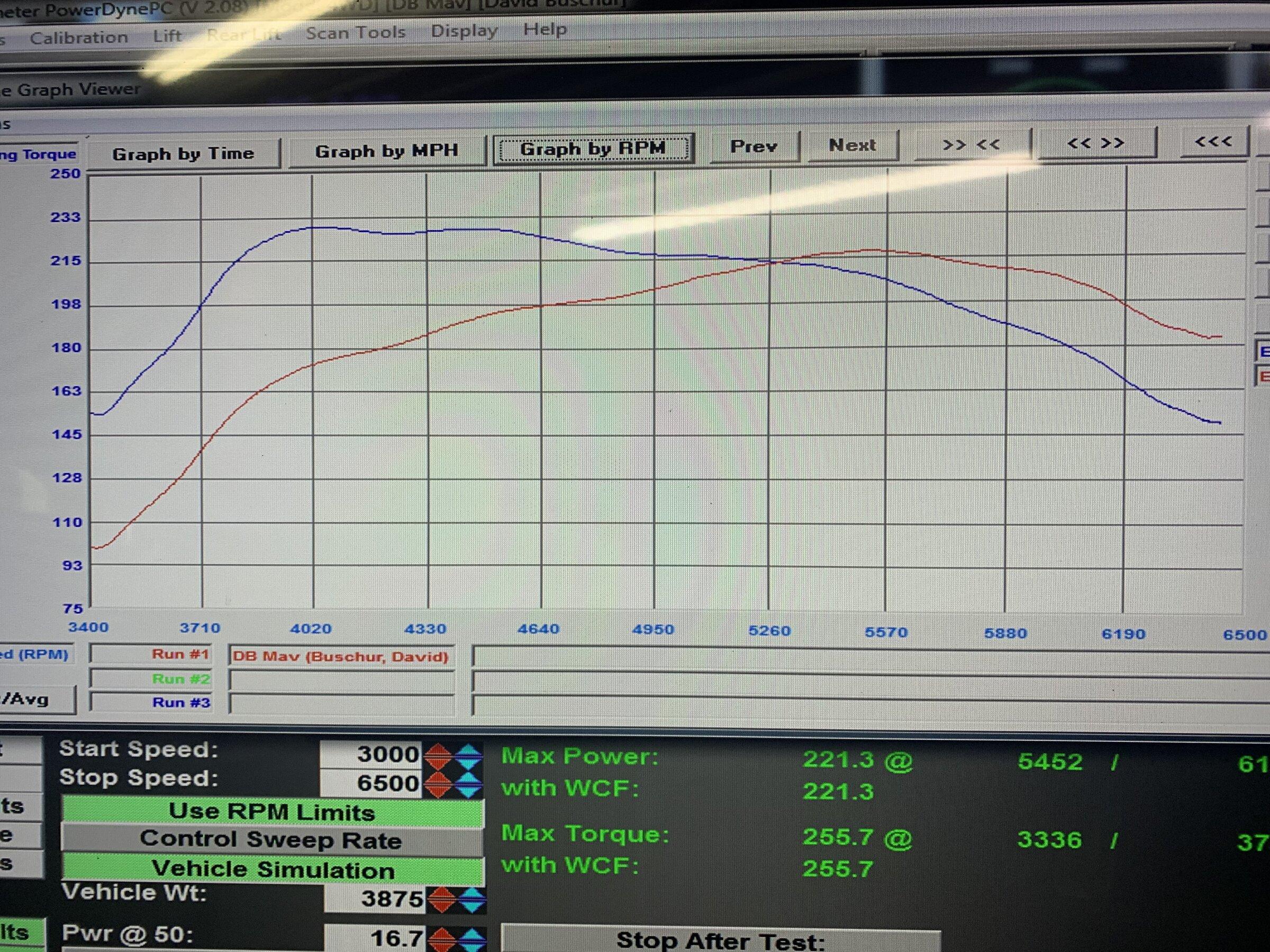Adjust Vehicle Wt with red arrow

pyautogui.click(x=441, y=900)
